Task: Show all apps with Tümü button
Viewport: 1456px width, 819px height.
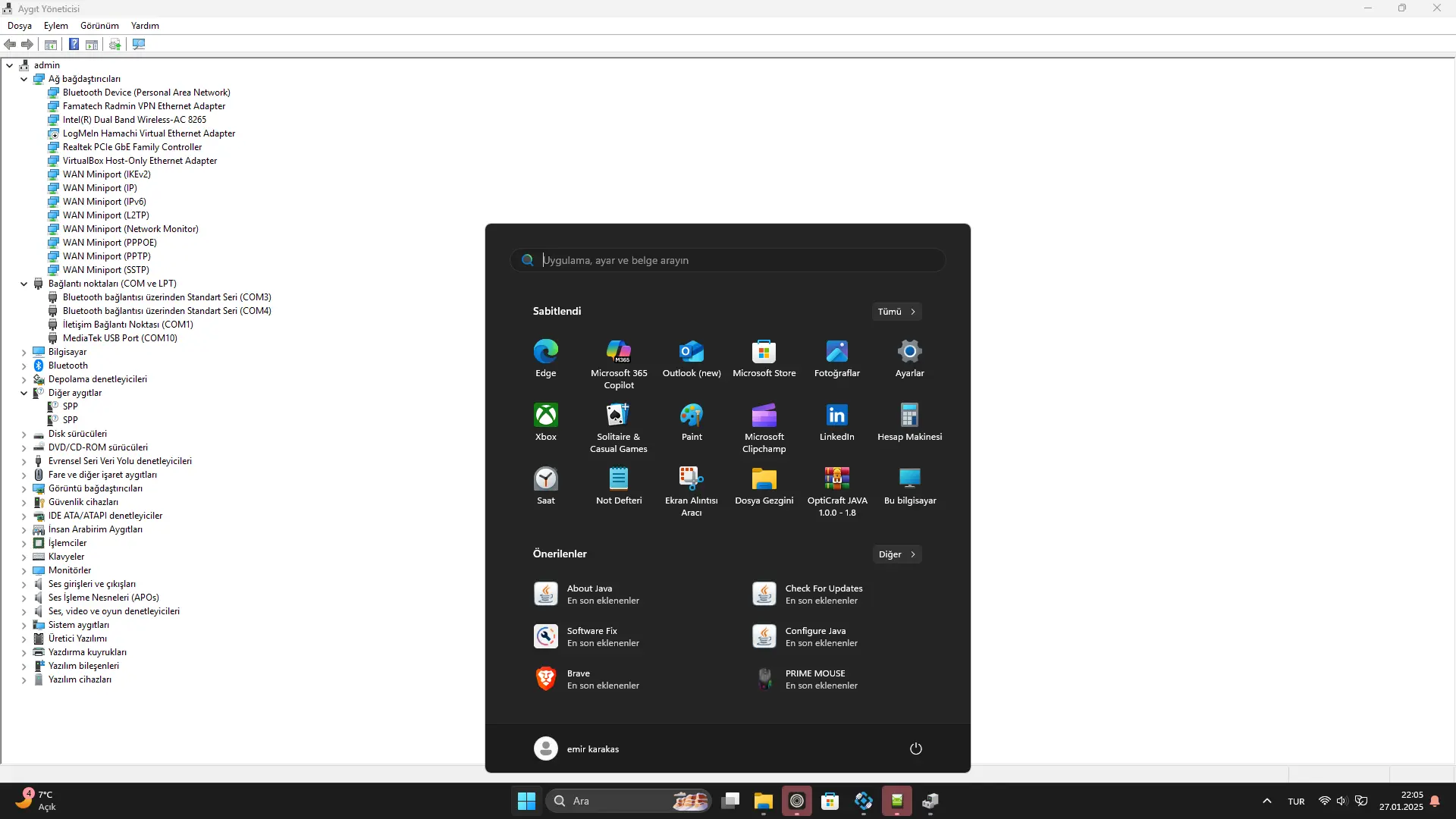Action: [x=897, y=312]
